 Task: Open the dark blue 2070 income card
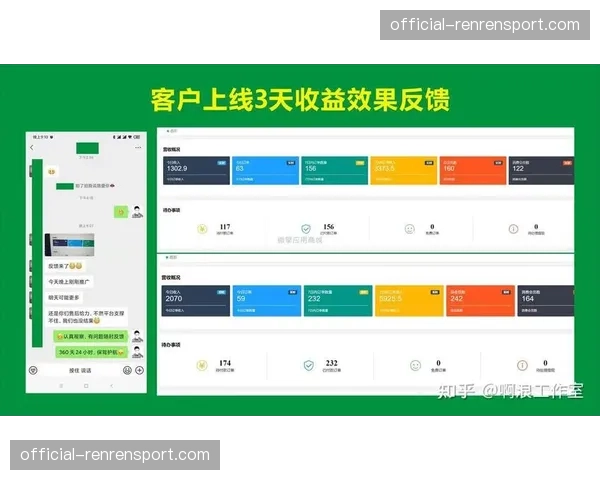[x=196, y=300]
